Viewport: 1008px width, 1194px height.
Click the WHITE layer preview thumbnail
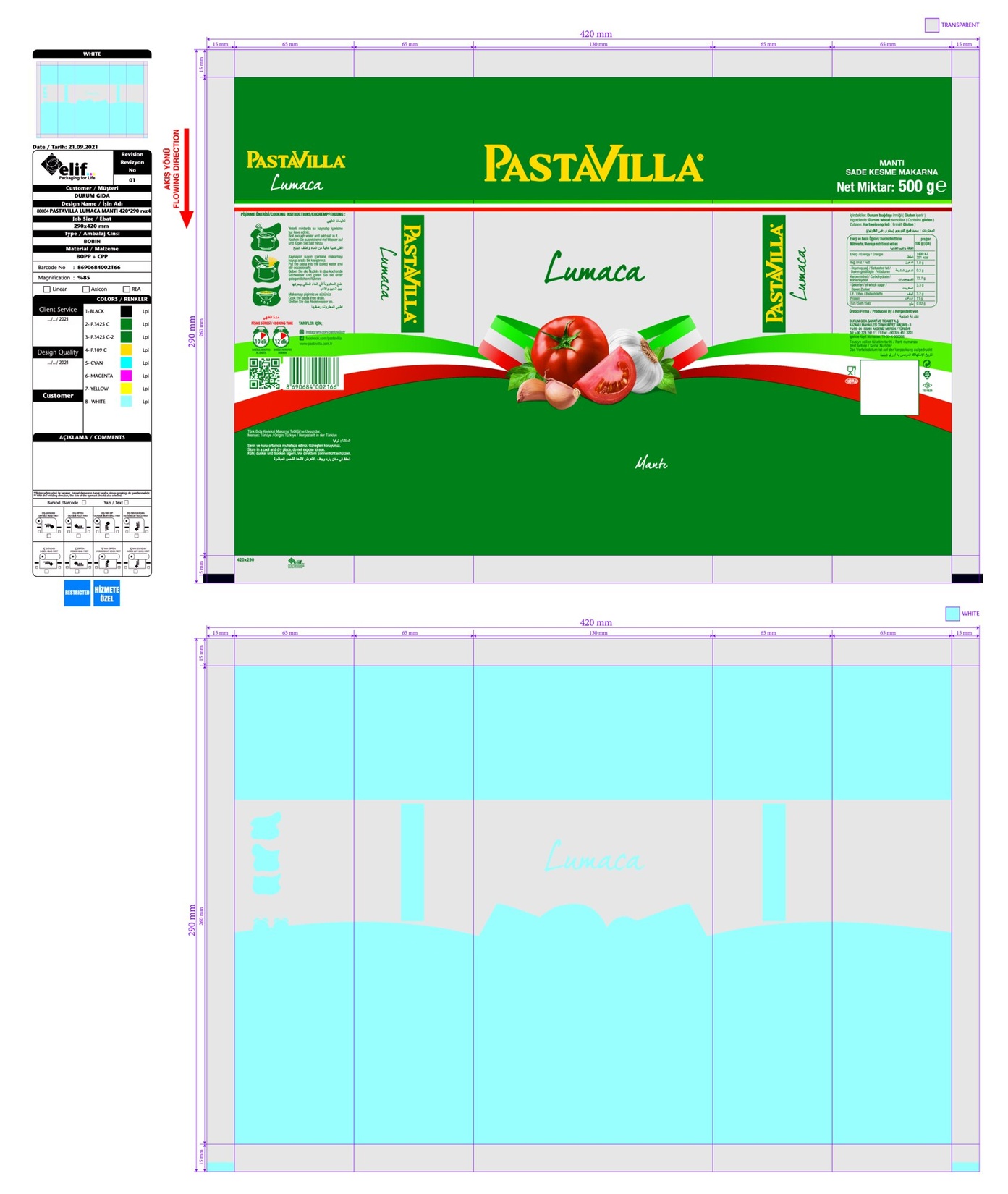[x=92, y=99]
